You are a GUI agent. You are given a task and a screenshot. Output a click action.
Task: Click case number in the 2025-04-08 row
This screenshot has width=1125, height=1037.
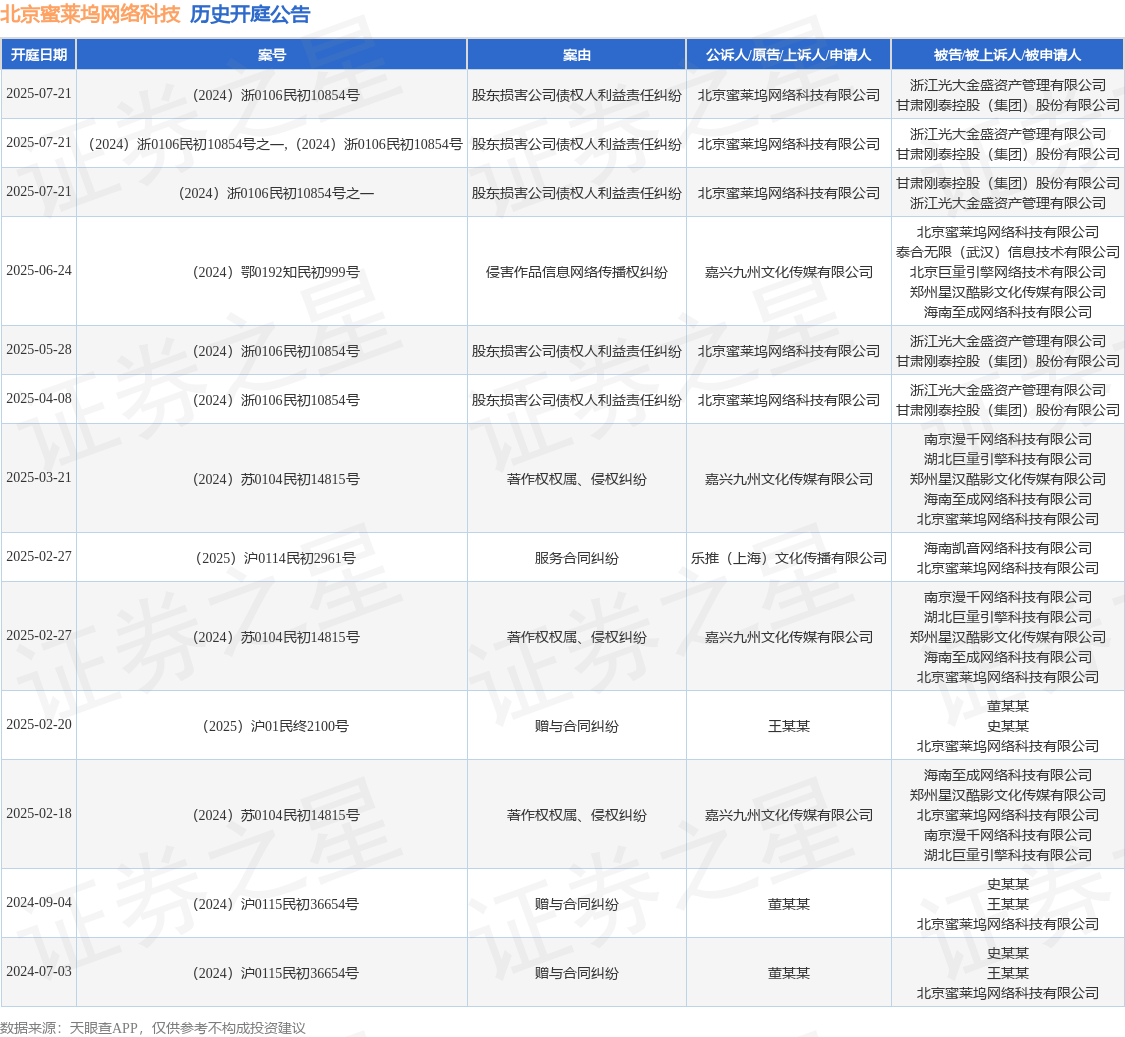[276, 400]
